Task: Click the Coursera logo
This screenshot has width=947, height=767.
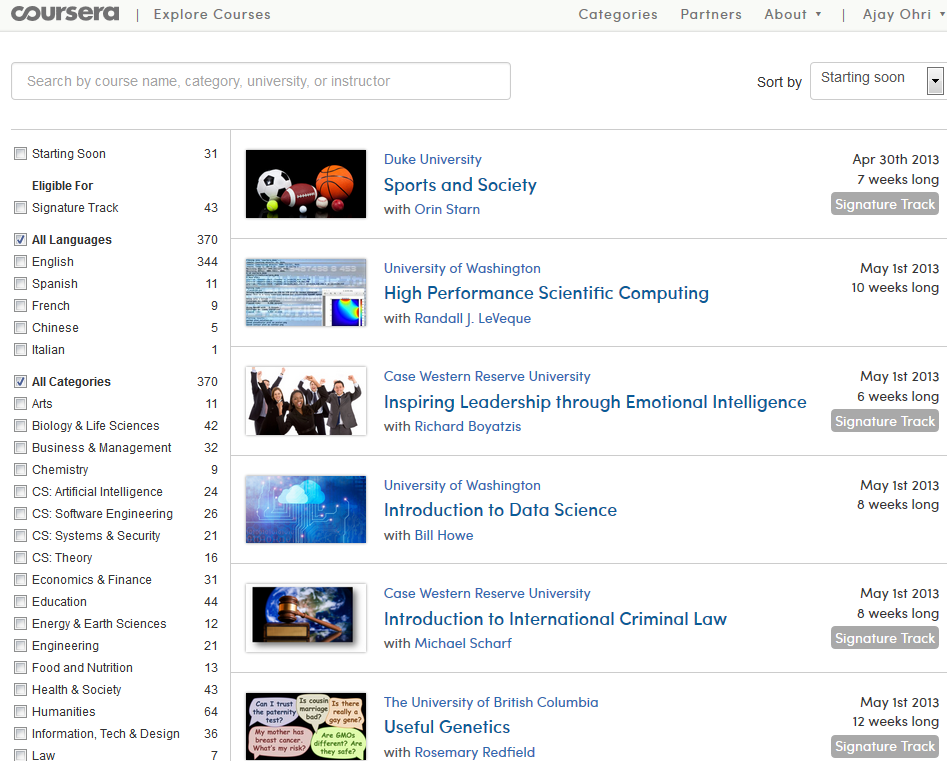Action: [x=65, y=14]
